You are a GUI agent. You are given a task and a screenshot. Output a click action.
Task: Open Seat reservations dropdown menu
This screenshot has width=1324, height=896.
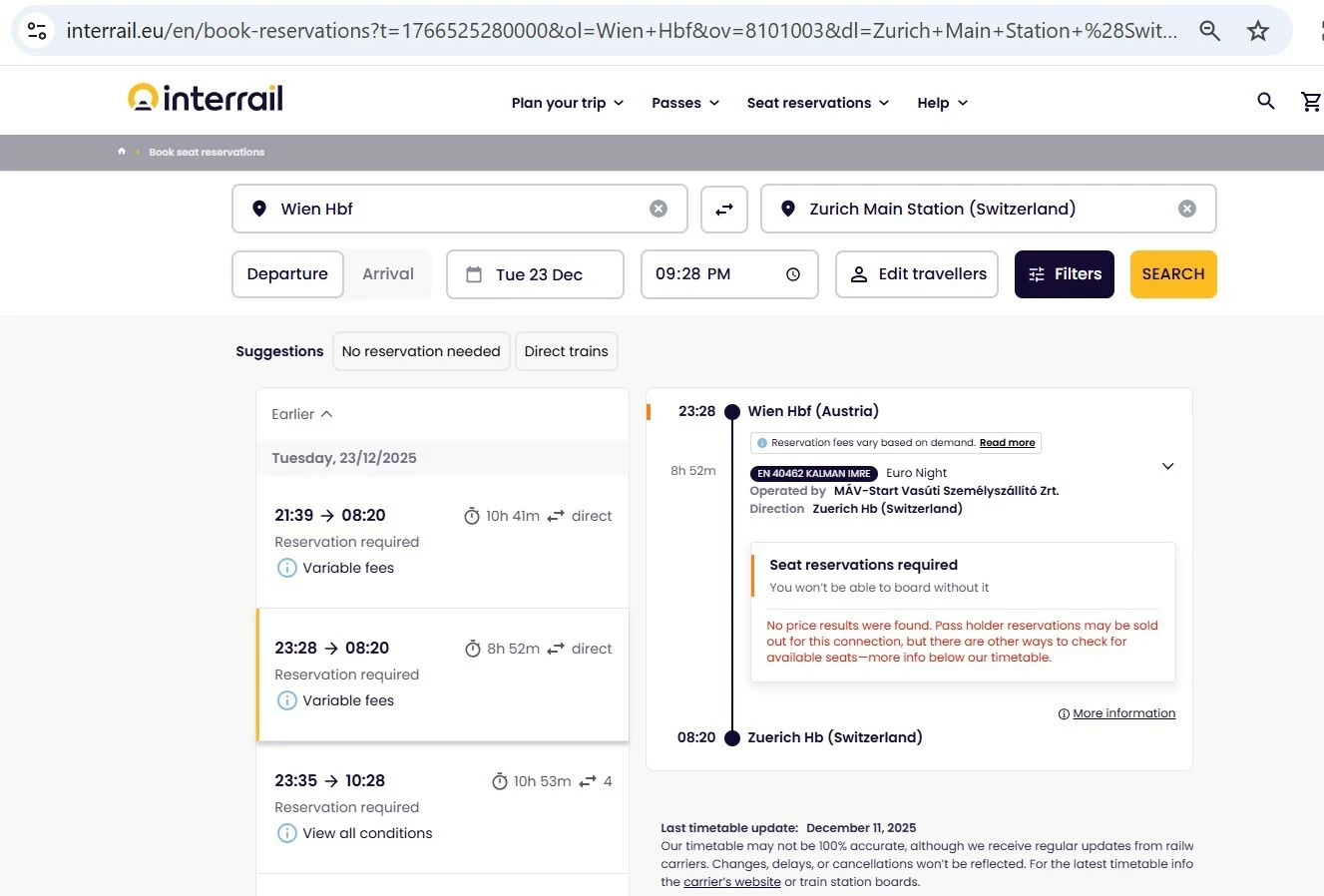818,103
